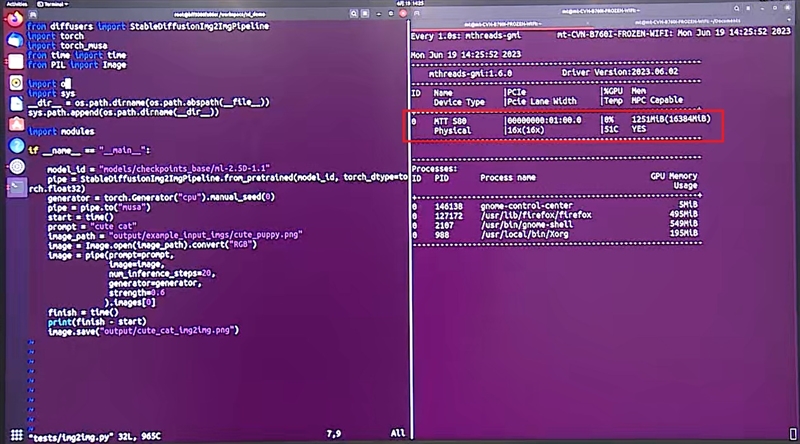Click the 'import torch_musa' line

pyautogui.click(x=67, y=46)
